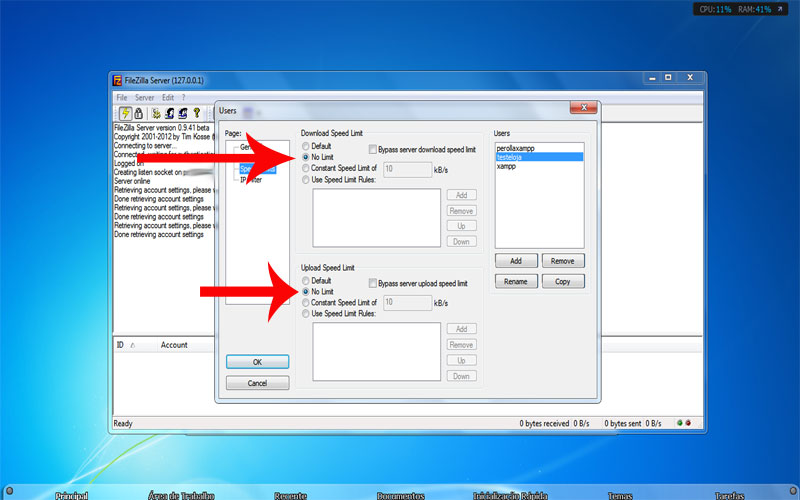Click the FileZilla Server title bar logo icon

pyautogui.click(x=117, y=80)
